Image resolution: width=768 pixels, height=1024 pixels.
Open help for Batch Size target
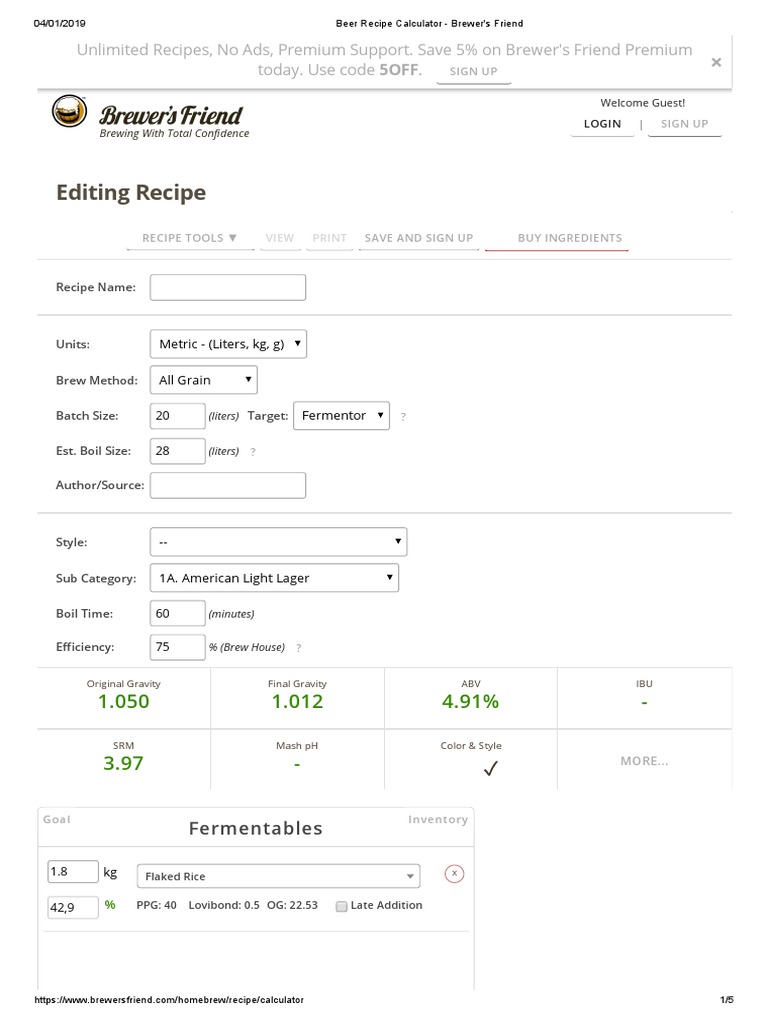pos(403,417)
